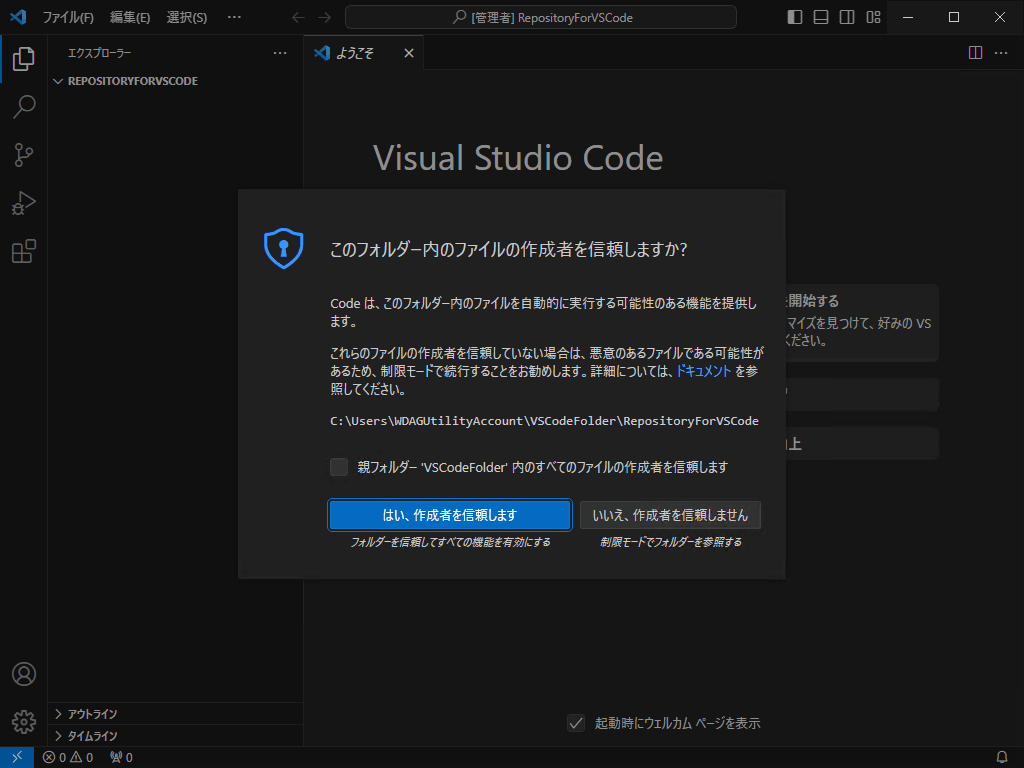
Task: Toggle bottom panel layout icon
Action: click(x=821, y=18)
